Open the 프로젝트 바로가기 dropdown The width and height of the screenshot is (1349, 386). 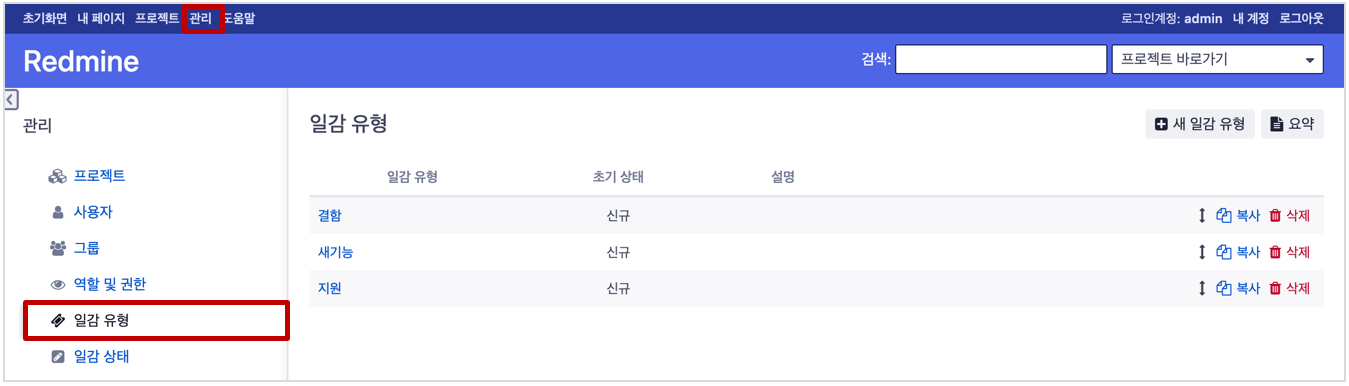click(x=1217, y=59)
